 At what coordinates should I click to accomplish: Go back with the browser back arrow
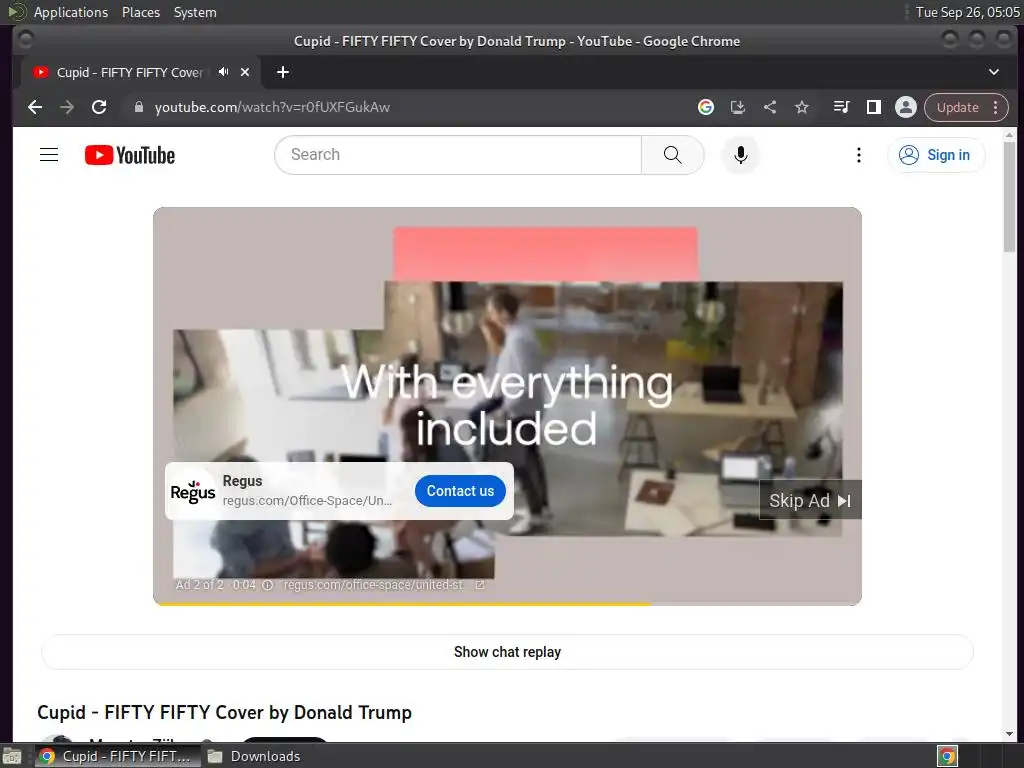click(35, 107)
